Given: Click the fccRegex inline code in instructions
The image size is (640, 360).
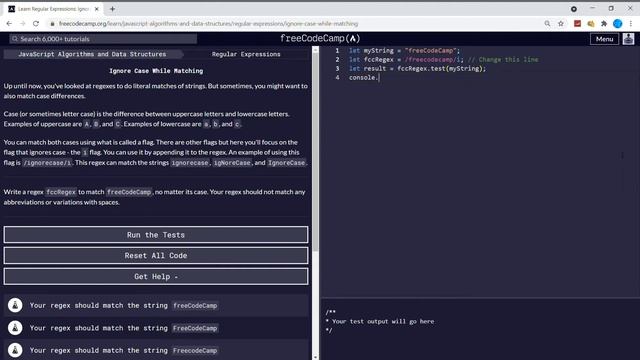Looking at the screenshot, I should coord(61,192).
